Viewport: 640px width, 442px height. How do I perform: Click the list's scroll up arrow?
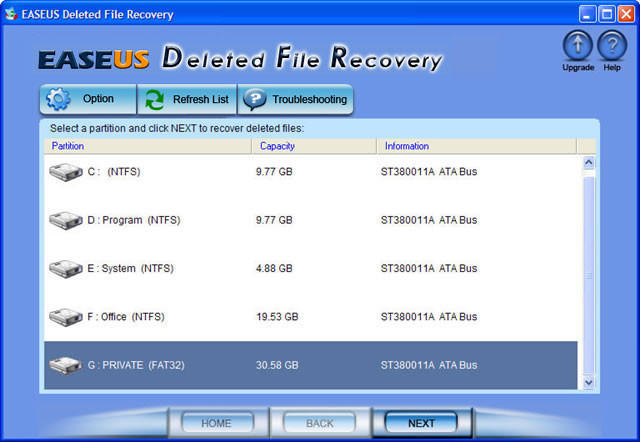coord(589,163)
